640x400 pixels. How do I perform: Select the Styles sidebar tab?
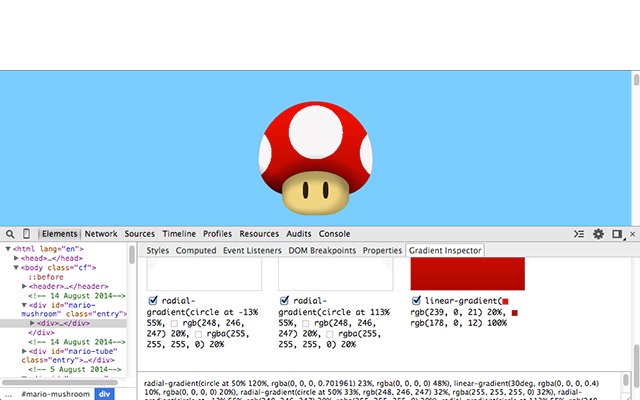point(158,251)
